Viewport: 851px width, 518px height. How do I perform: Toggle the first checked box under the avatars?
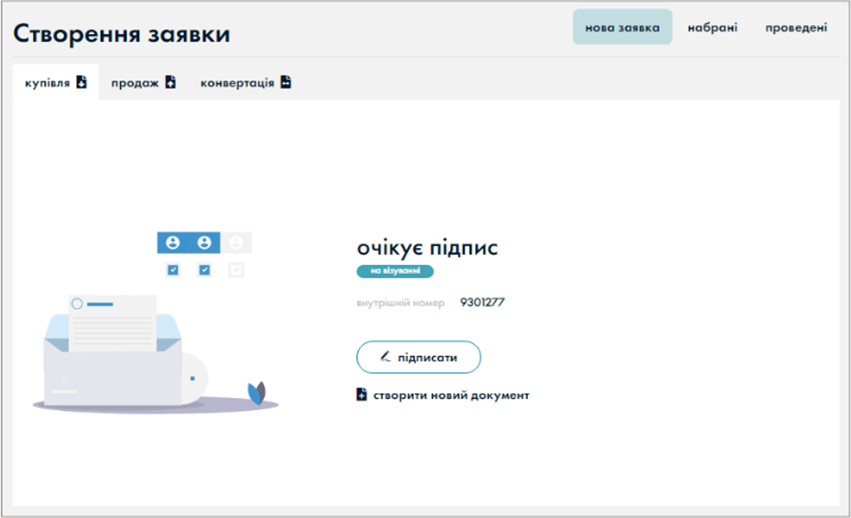[173, 270]
